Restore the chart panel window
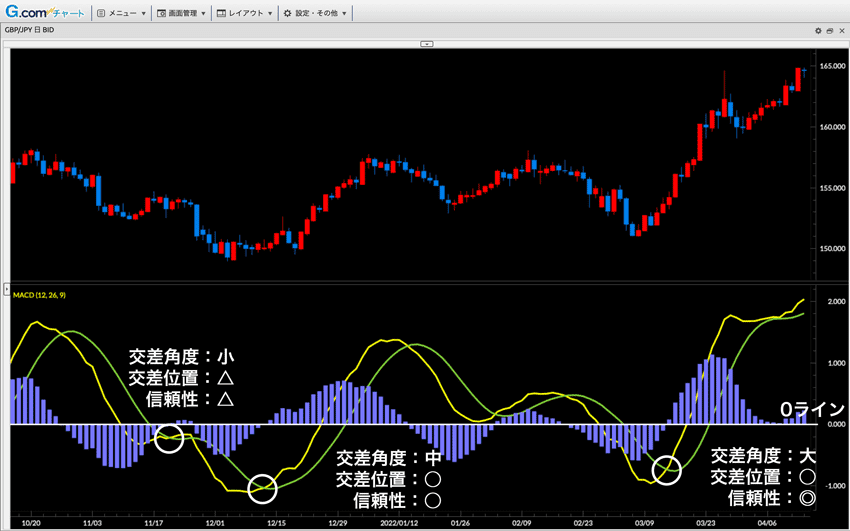 (829, 32)
